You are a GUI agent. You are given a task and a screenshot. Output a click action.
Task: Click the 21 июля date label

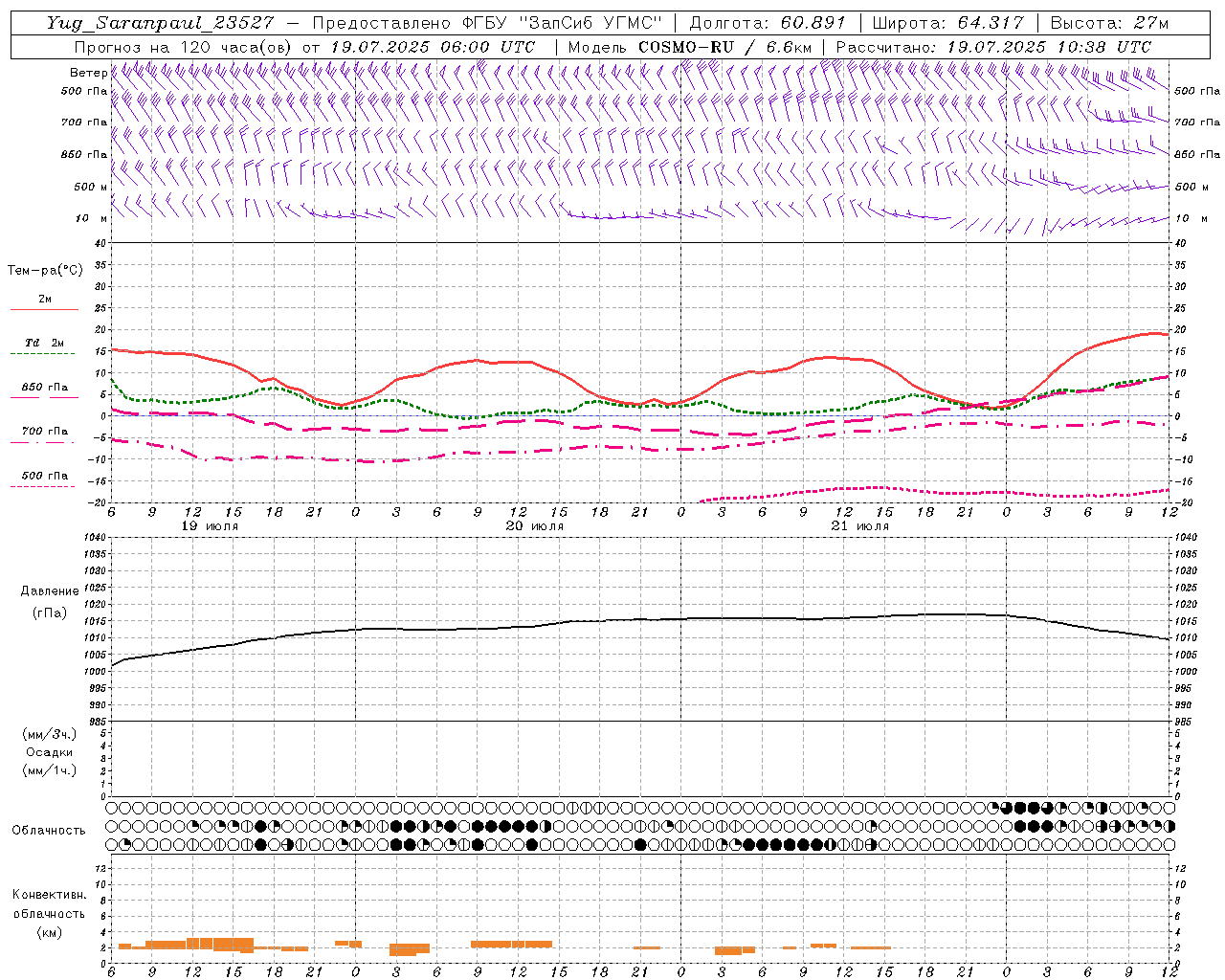(x=859, y=526)
